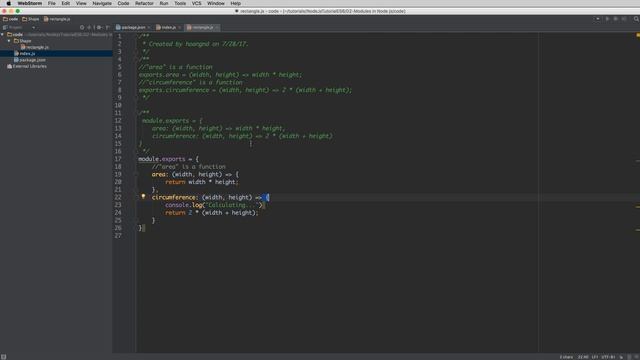This screenshot has height=360, width=640.
Task: Open the Code menu
Action: pos(123,3)
